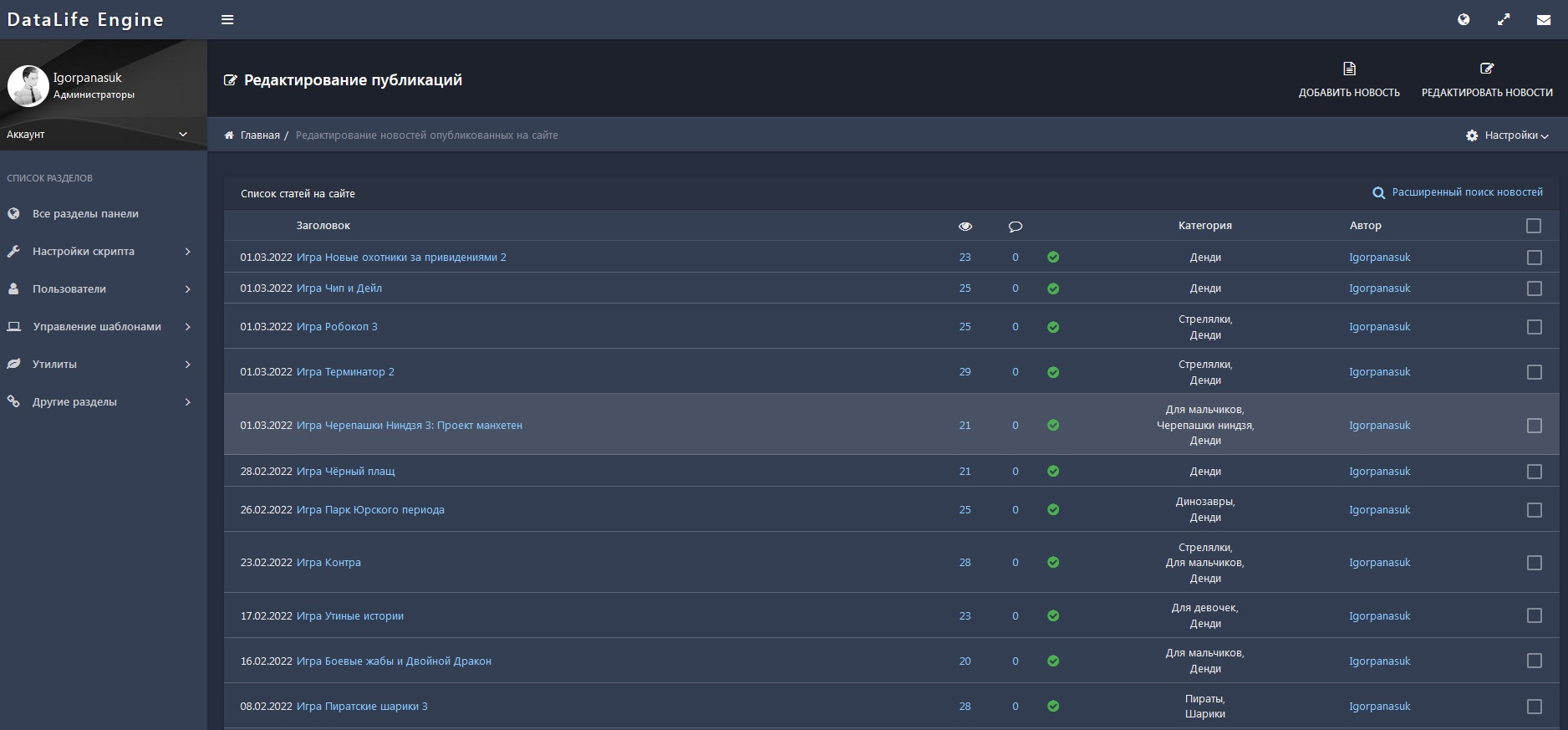Screen dimensions: 1568x730
Task: Click the laptop icon for template management
Action: pyautogui.click(x=13, y=326)
